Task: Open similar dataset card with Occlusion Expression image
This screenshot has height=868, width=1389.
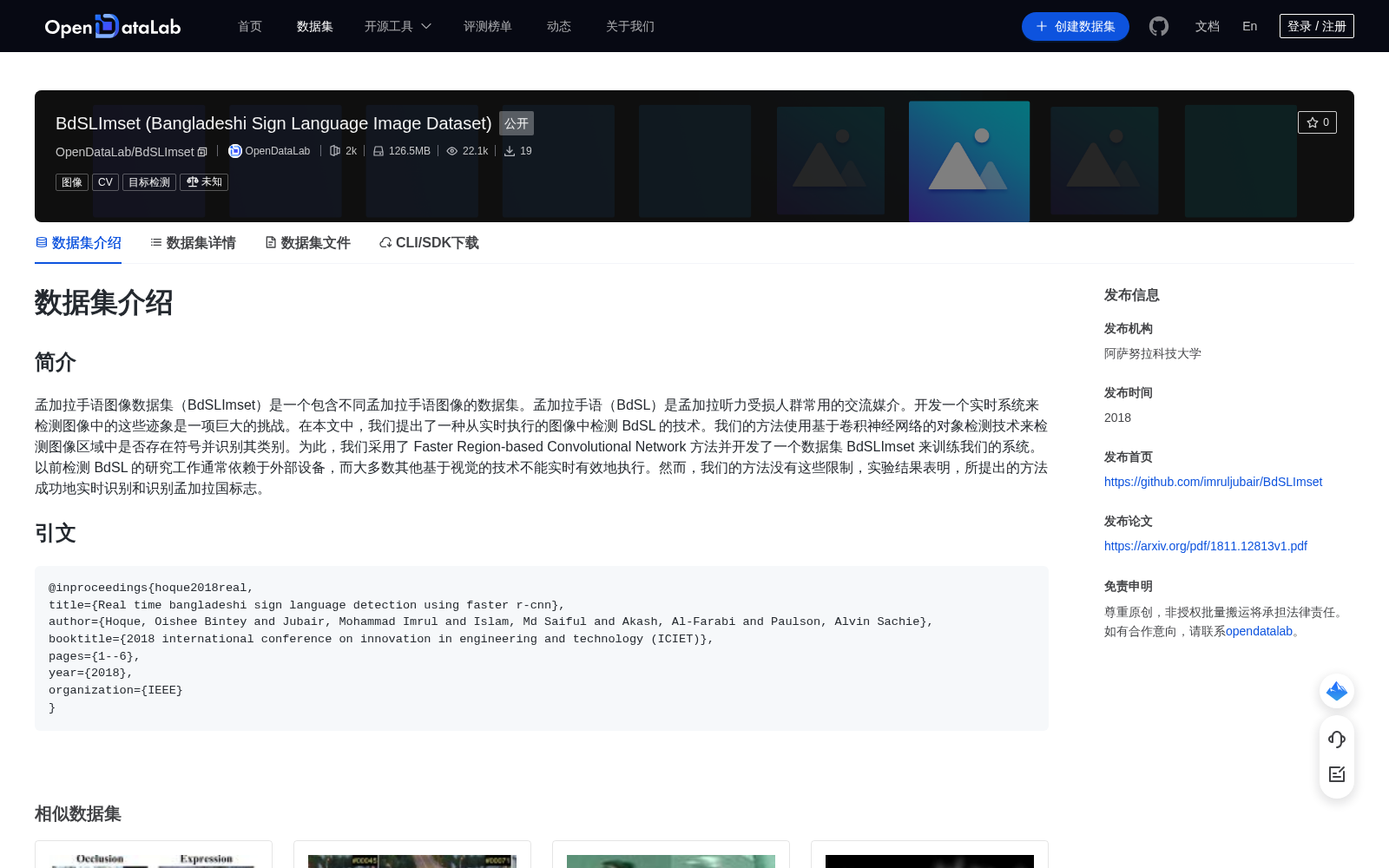Action: tap(154, 854)
